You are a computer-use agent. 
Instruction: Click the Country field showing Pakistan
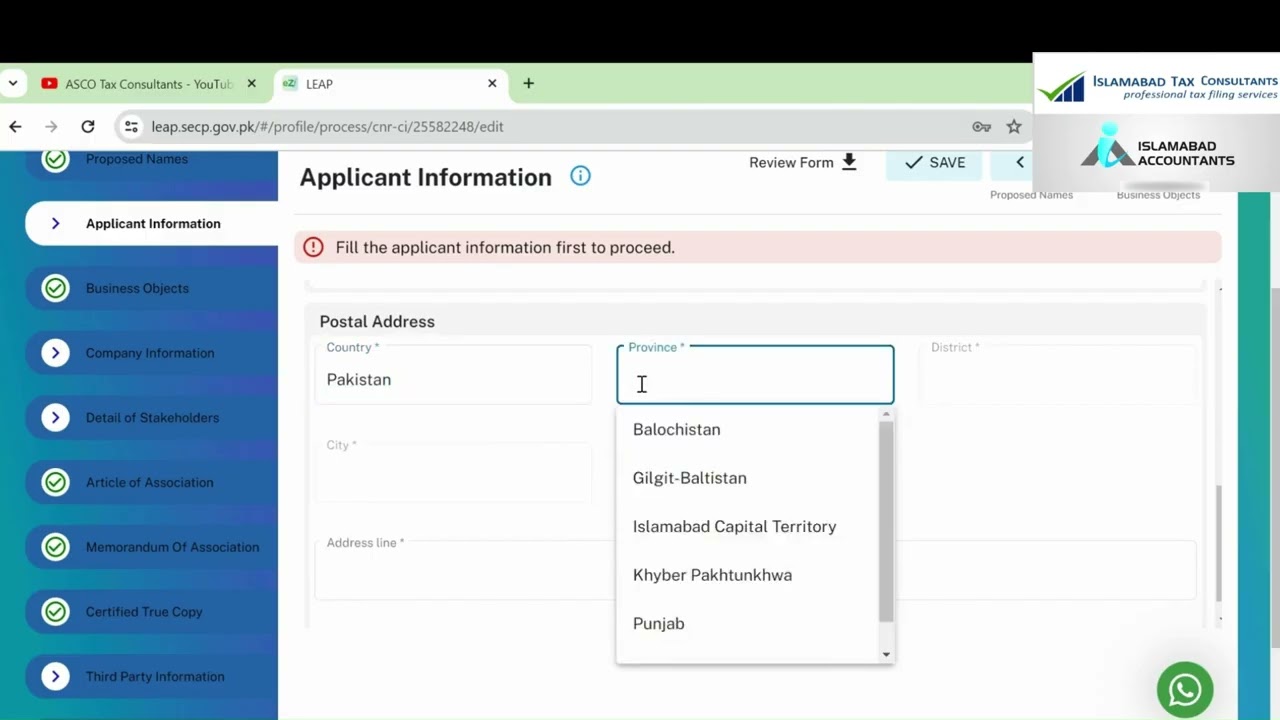pos(453,375)
